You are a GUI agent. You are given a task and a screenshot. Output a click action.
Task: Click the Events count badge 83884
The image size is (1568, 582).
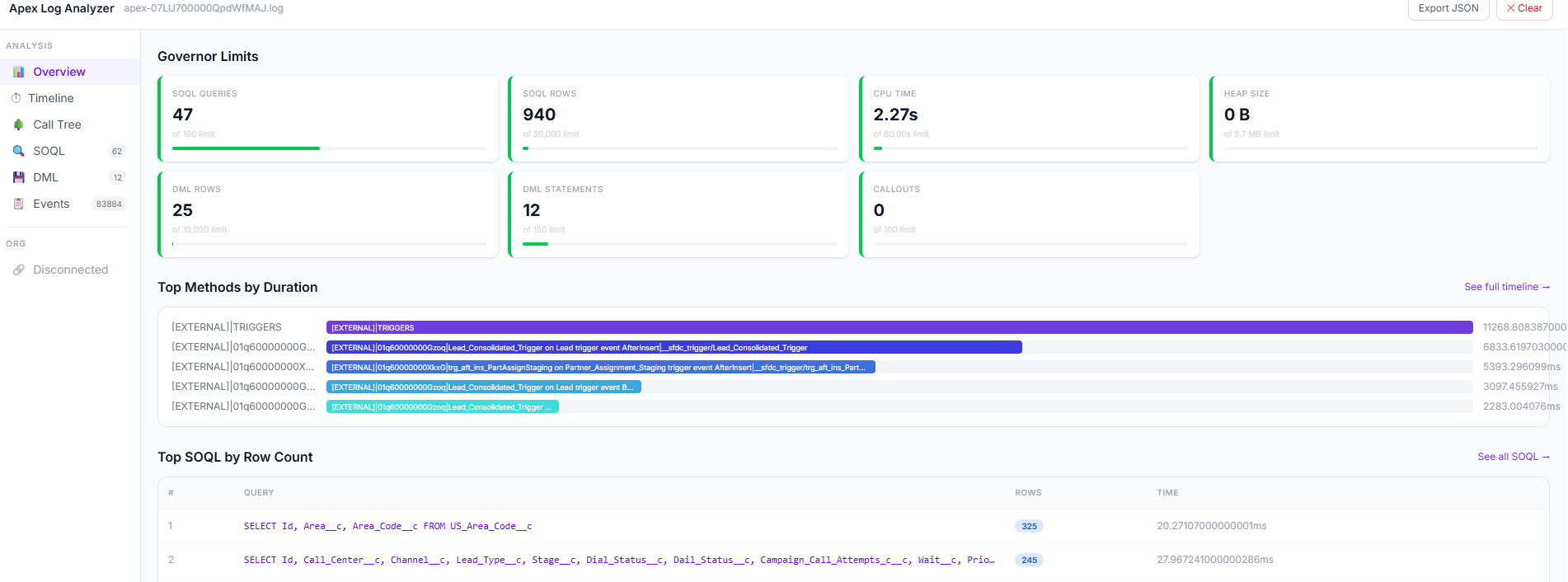(109, 204)
